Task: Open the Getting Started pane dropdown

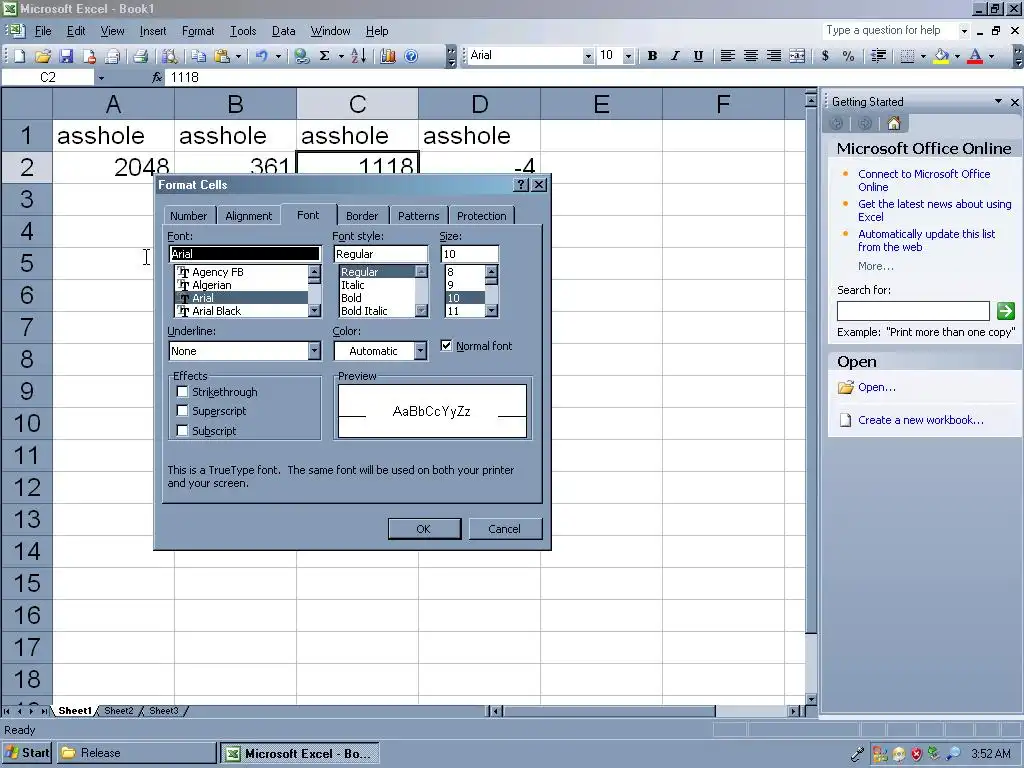Action: click(x=998, y=101)
